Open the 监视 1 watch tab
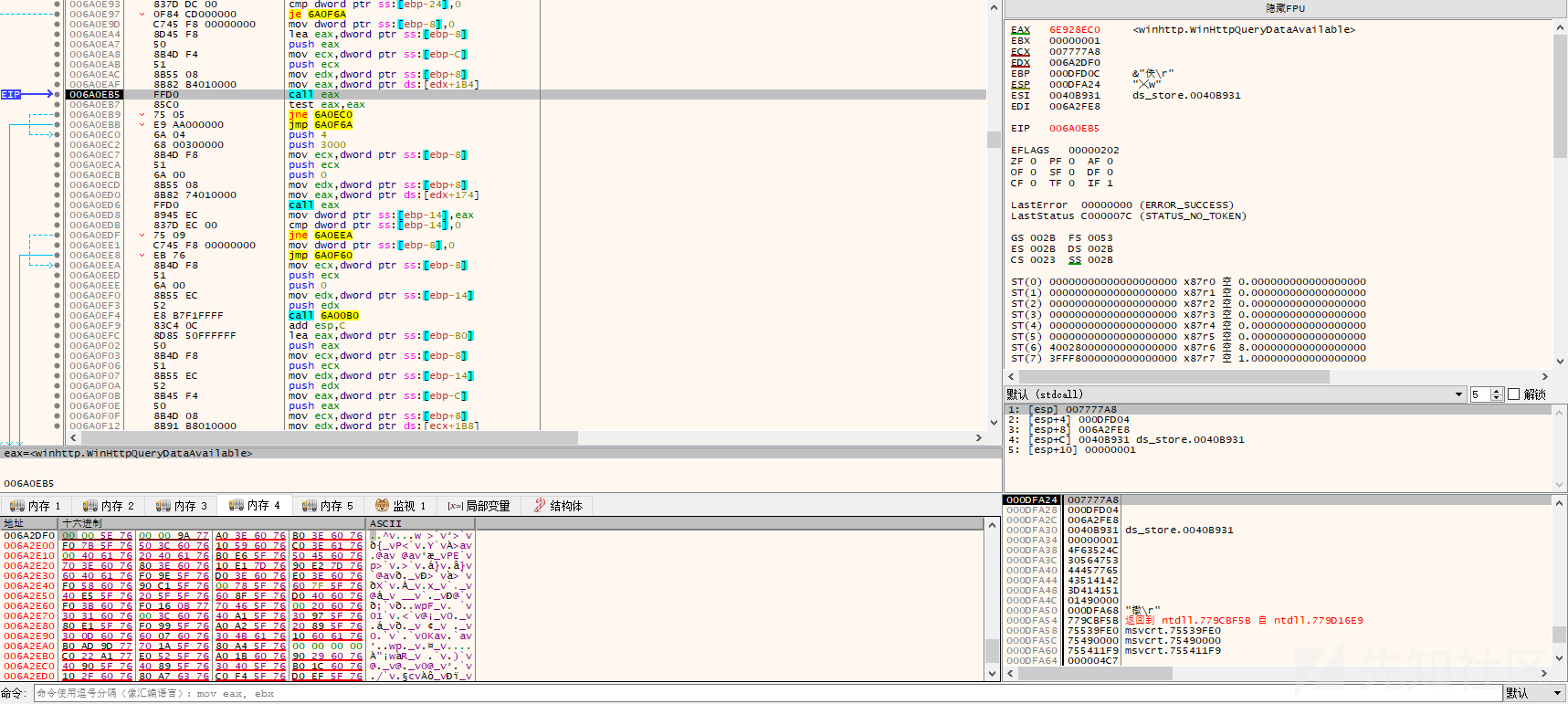Image resolution: width=1568 pixels, height=704 pixels. pyautogui.click(x=401, y=506)
